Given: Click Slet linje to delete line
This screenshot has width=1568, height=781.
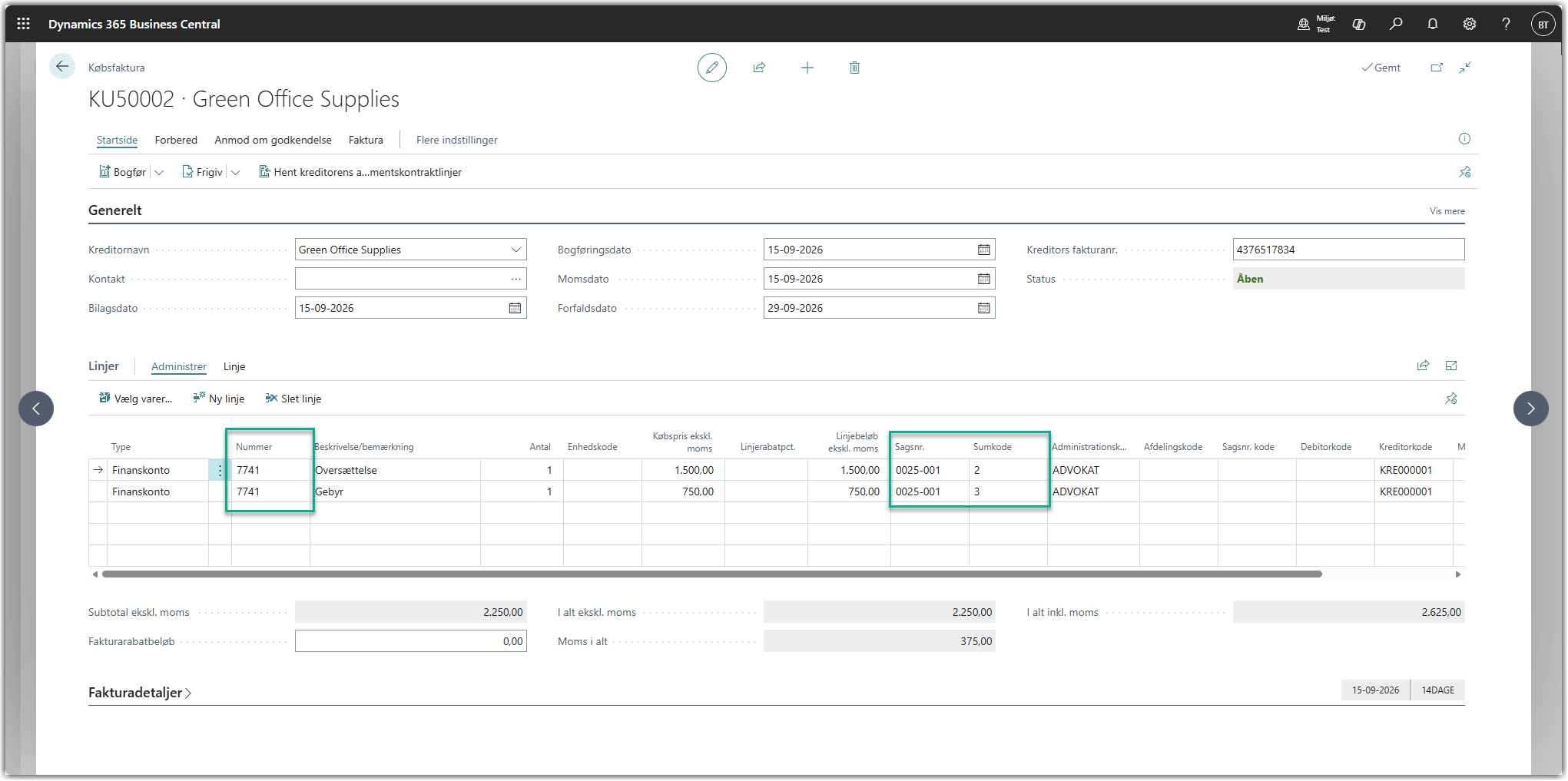Looking at the screenshot, I should point(293,399).
